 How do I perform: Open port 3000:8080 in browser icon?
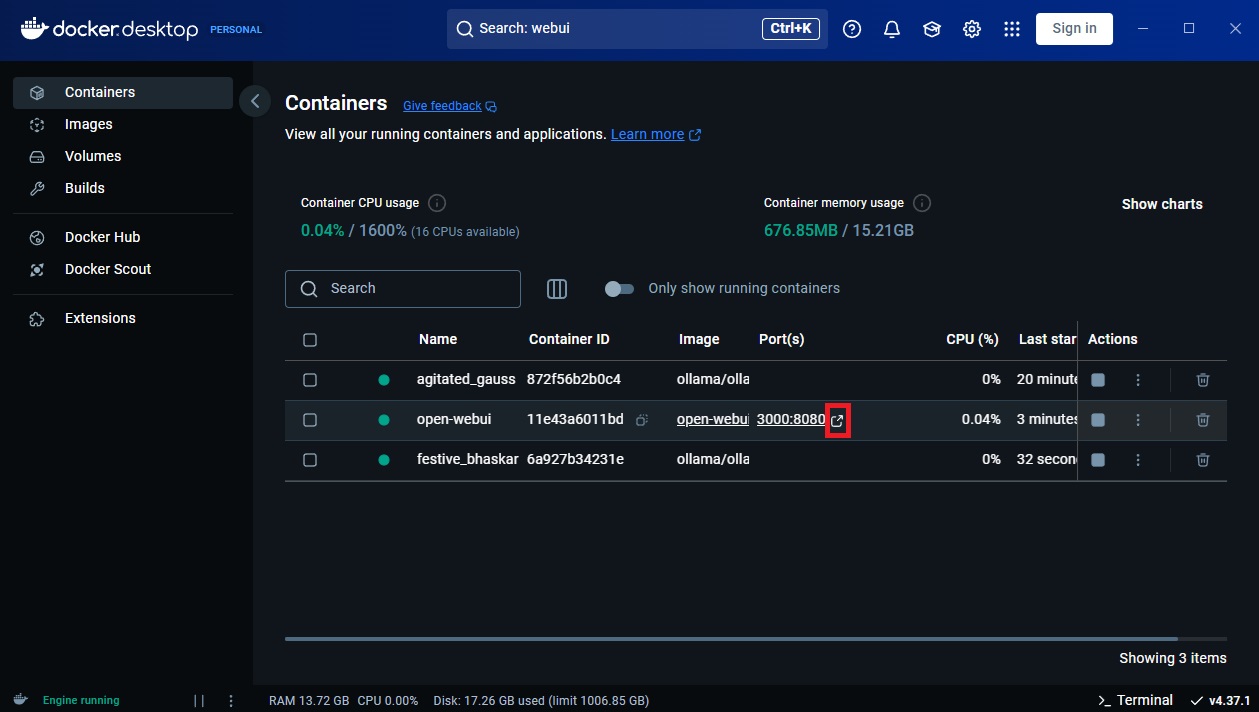pos(838,420)
